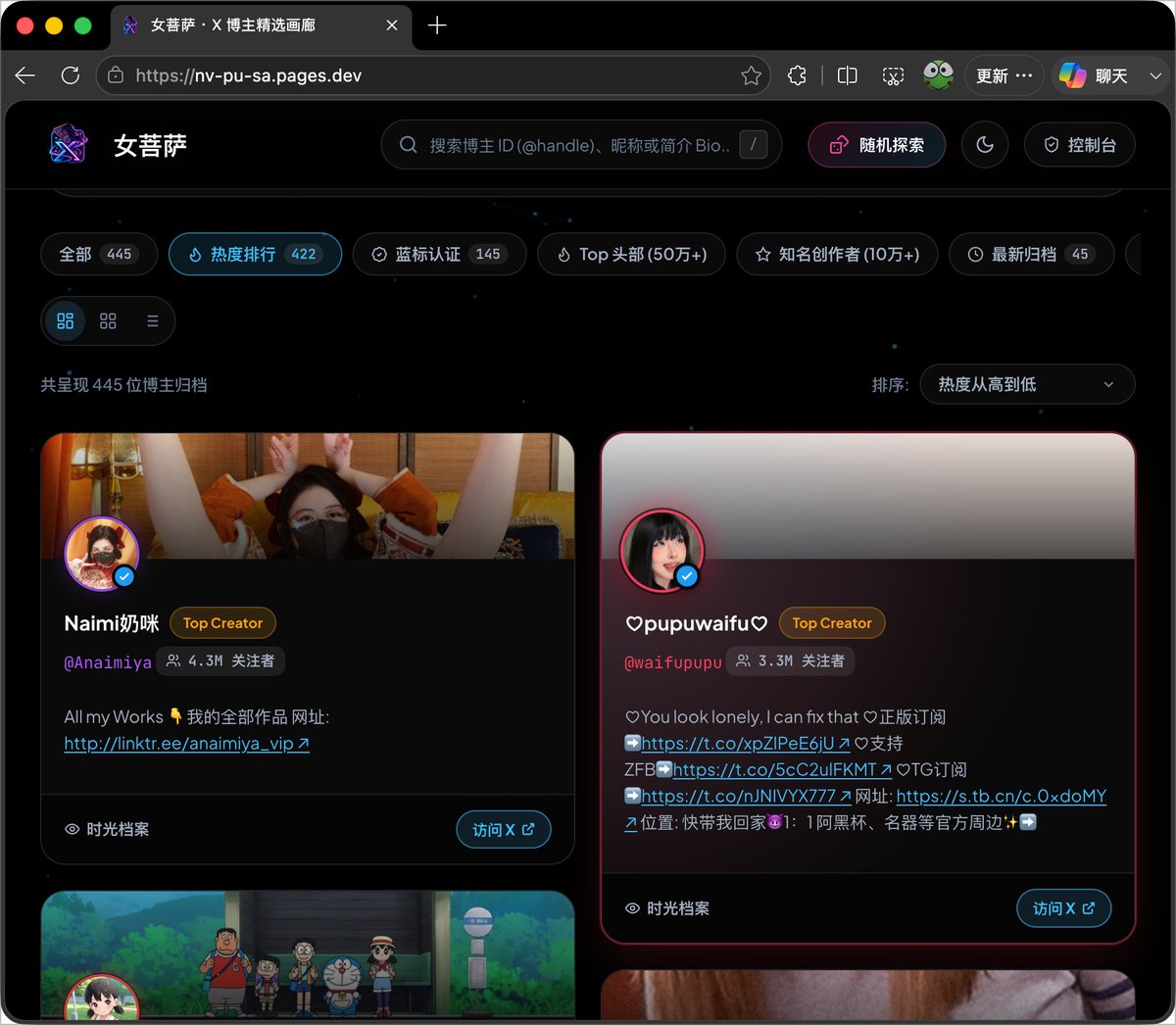Click the 更新 update button
1176x1025 pixels.
click(x=1004, y=75)
